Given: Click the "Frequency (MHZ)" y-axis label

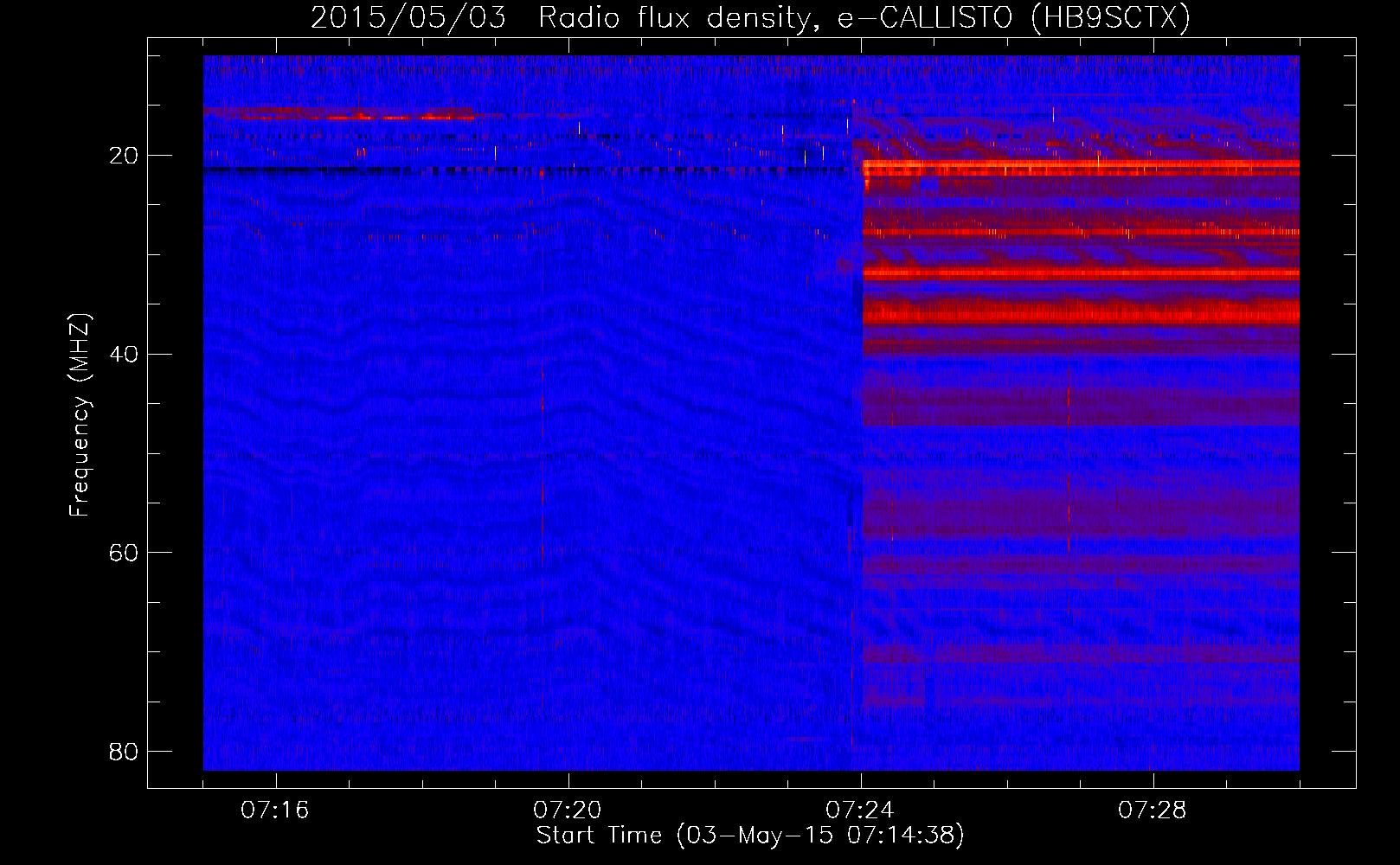Looking at the screenshot, I should coord(80,415).
